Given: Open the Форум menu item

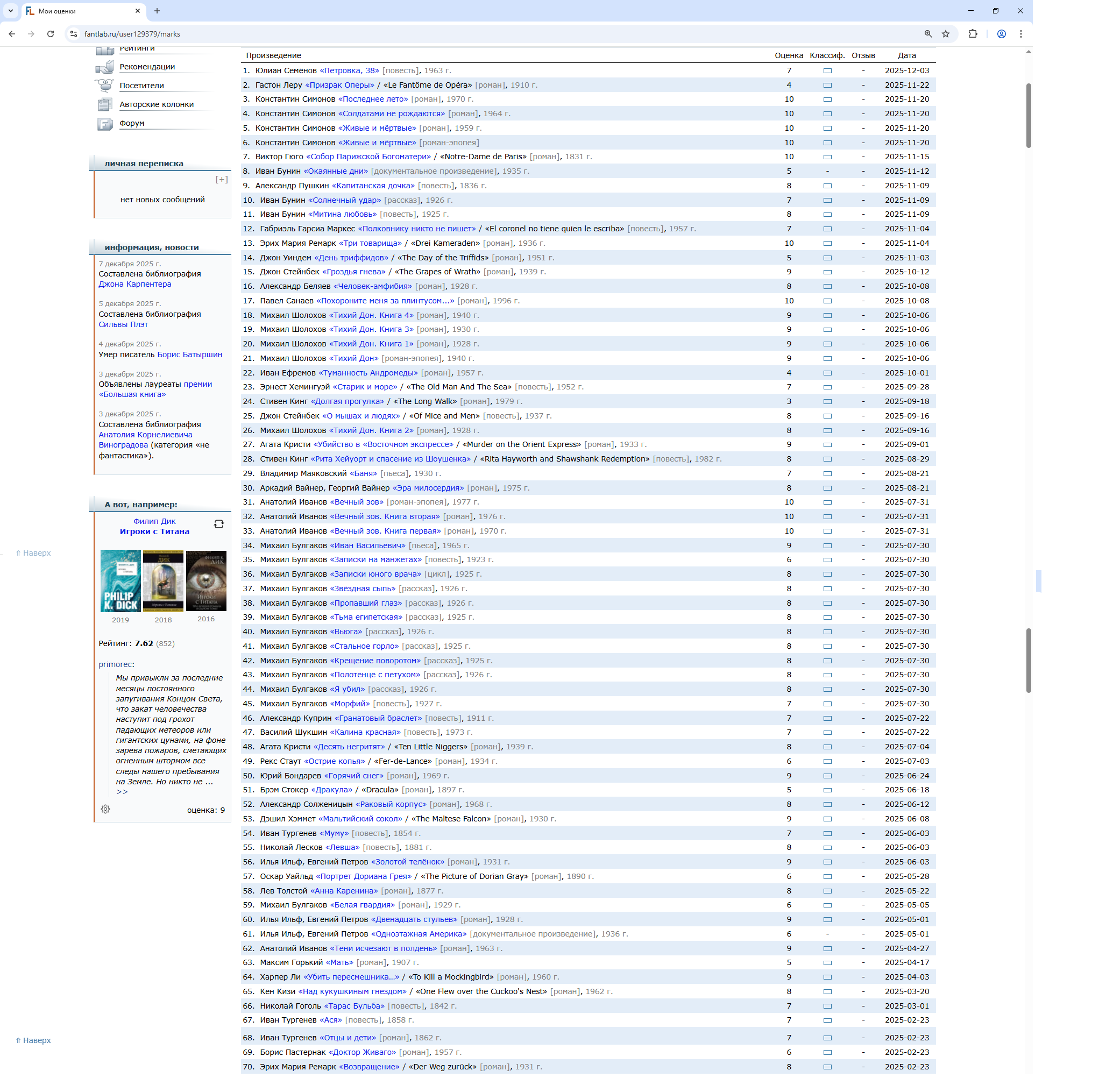Looking at the screenshot, I should (132, 124).
